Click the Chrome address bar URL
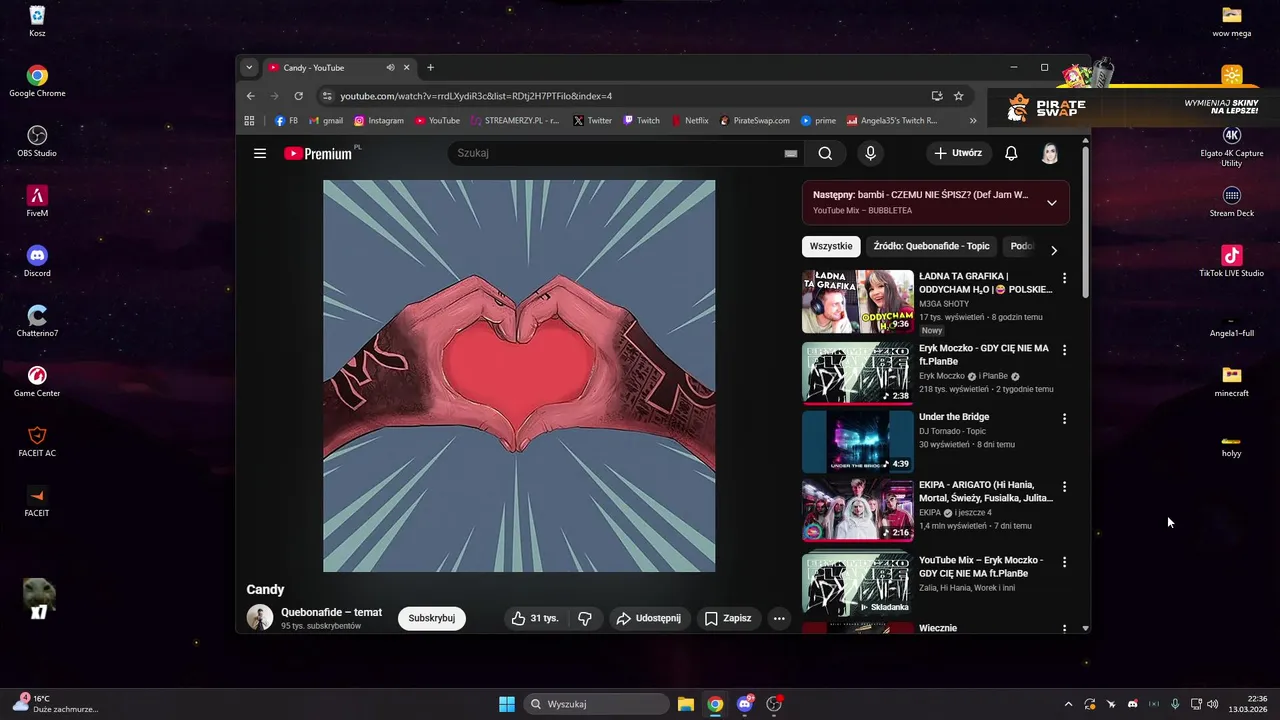This screenshot has height=720, width=1280. (476, 96)
